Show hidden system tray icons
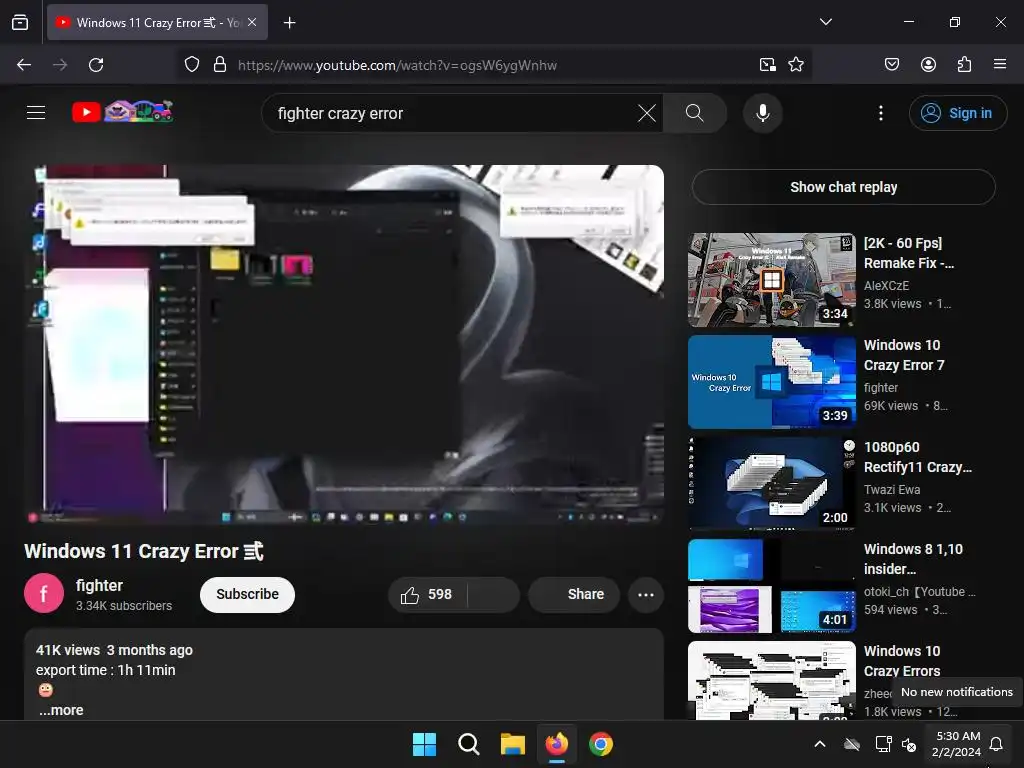1024x768 pixels. click(820, 744)
